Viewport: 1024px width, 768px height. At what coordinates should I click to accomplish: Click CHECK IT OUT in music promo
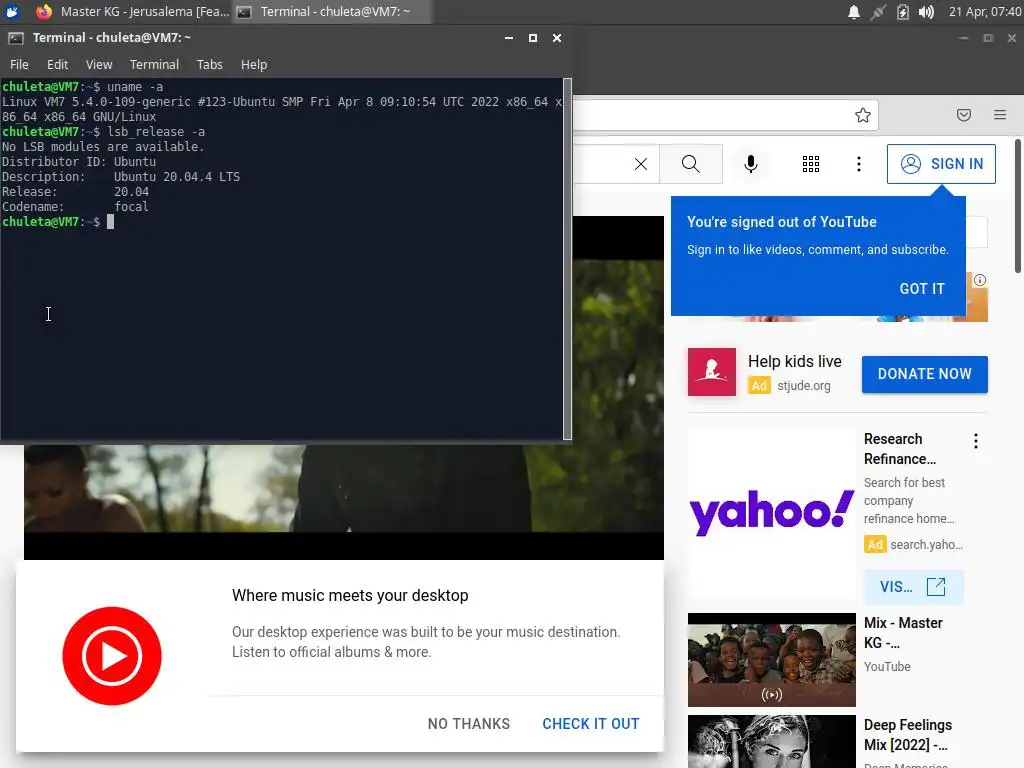(x=590, y=724)
